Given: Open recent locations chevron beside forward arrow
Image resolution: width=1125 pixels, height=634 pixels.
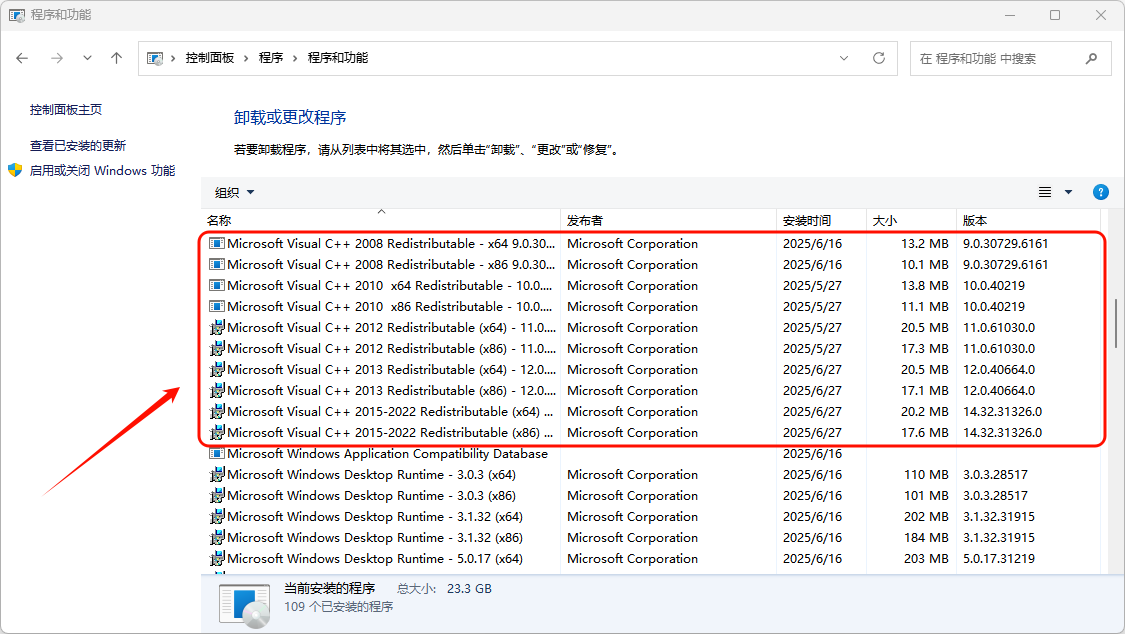Looking at the screenshot, I should point(87,58).
